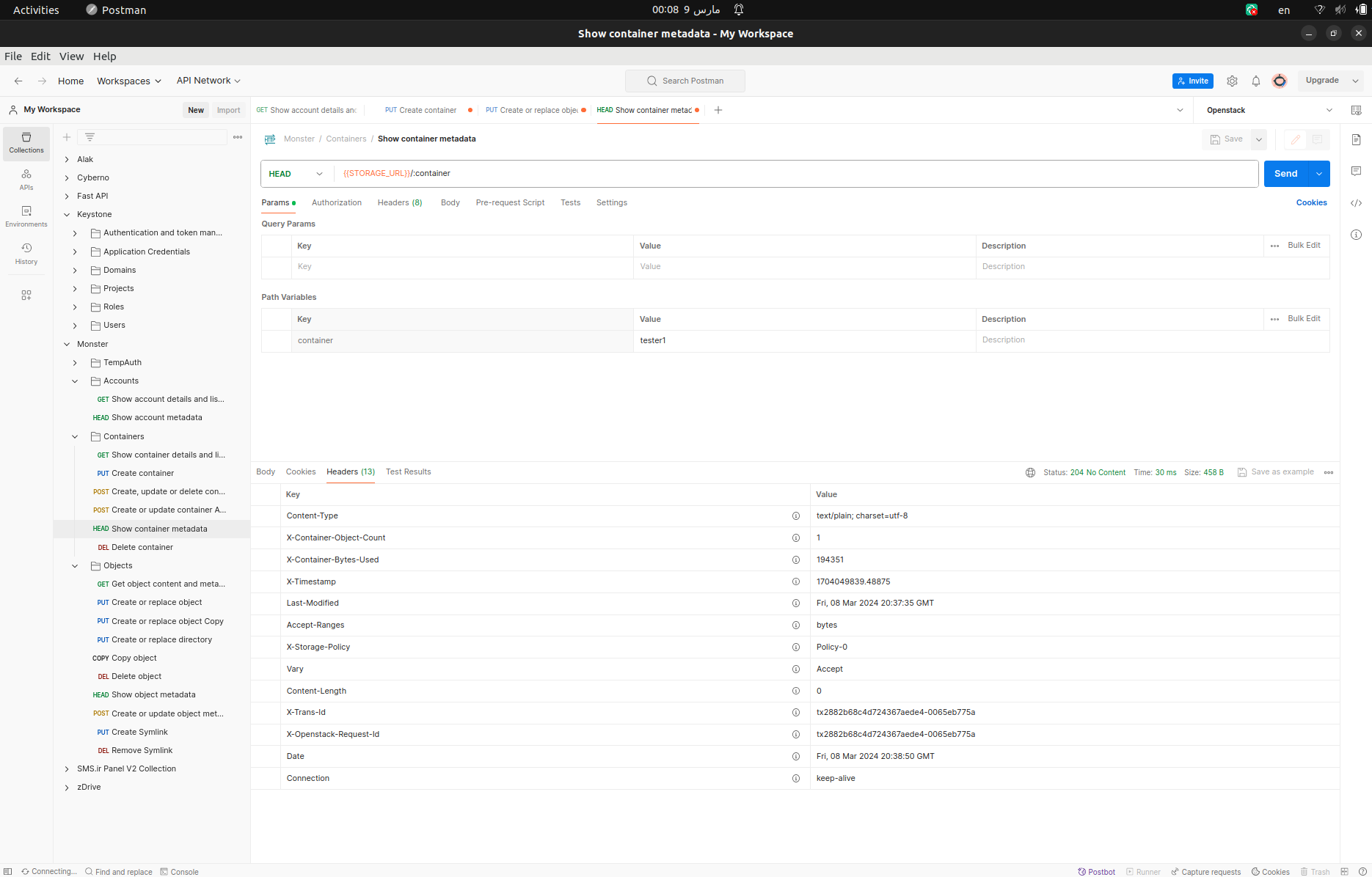1372x877 pixels.
Task: Open the Workspaces dropdown
Action: pos(129,81)
